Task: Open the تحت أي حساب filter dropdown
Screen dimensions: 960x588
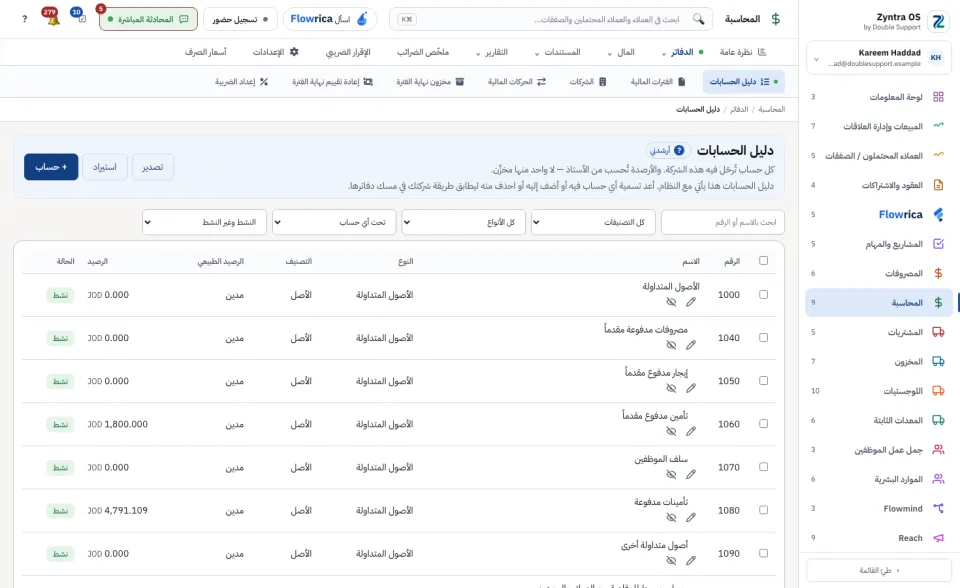Action: (x=334, y=222)
